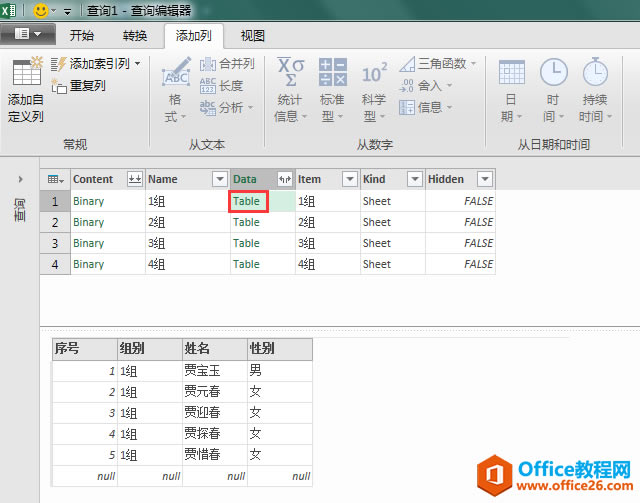
Task: Click the Content column combine binaries icon
Action: tap(135, 179)
